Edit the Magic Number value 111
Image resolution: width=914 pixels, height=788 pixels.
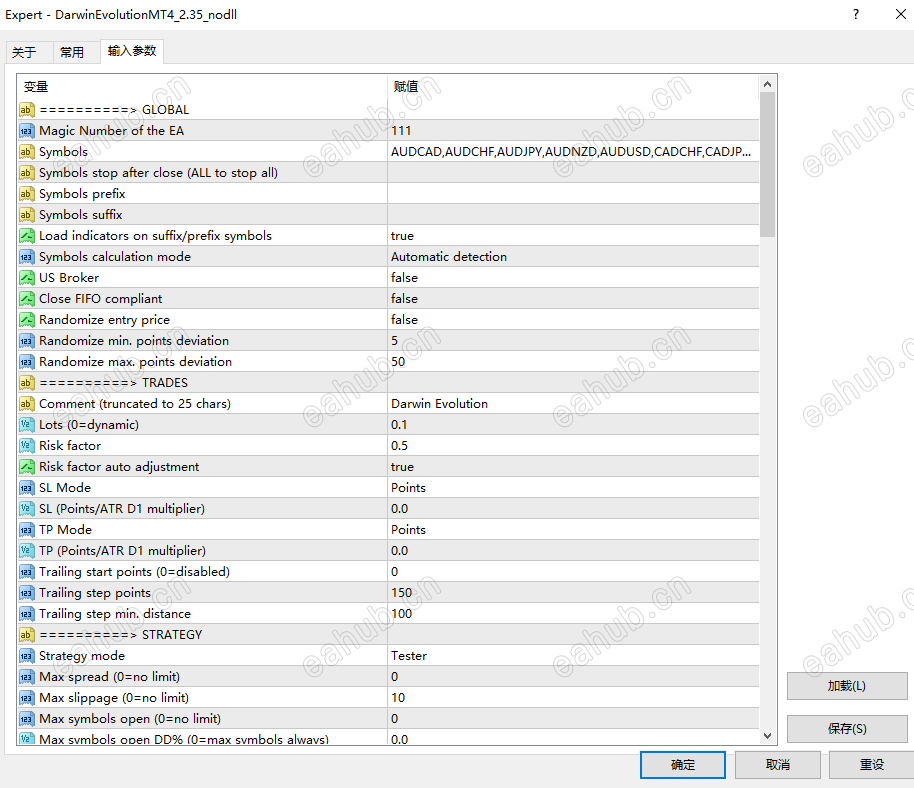tap(574, 131)
